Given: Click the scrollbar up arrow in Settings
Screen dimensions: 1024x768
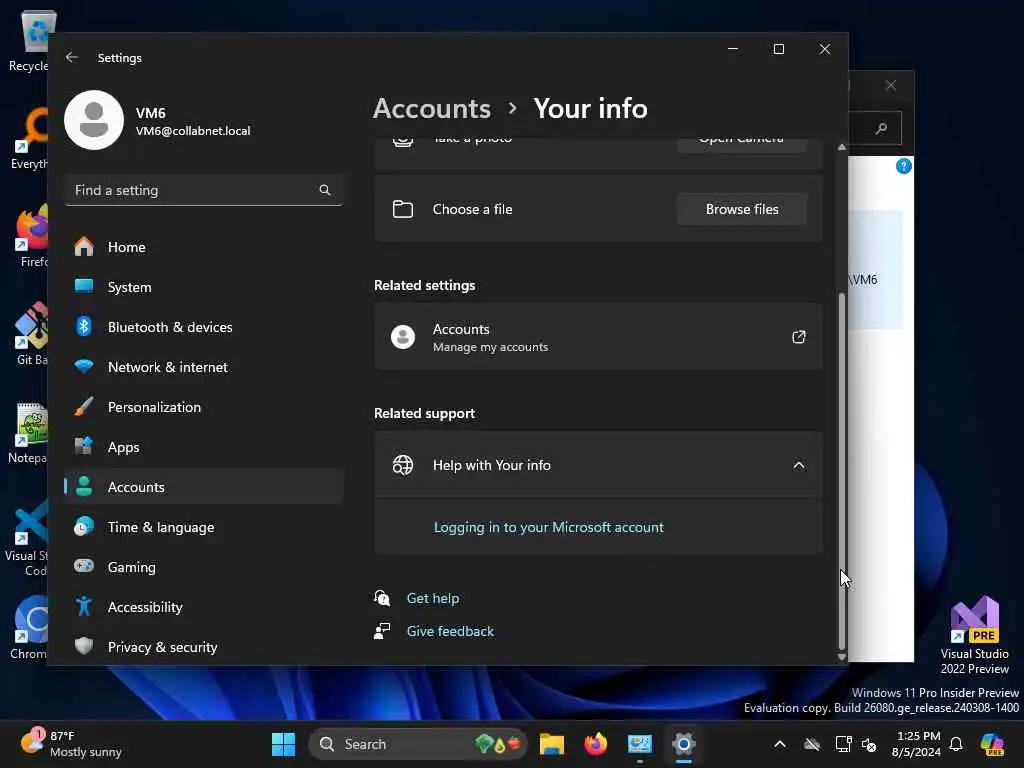Looking at the screenshot, I should coord(842,148).
